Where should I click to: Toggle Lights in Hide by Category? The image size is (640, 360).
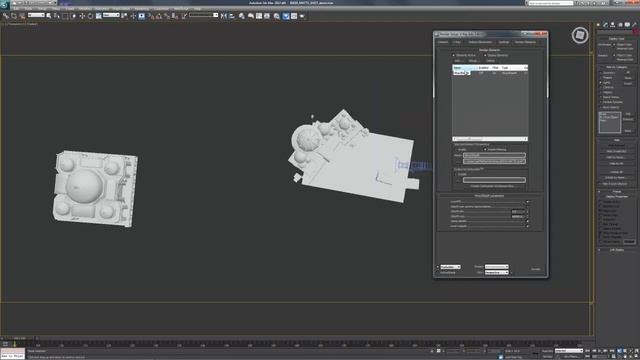(x=601, y=82)
